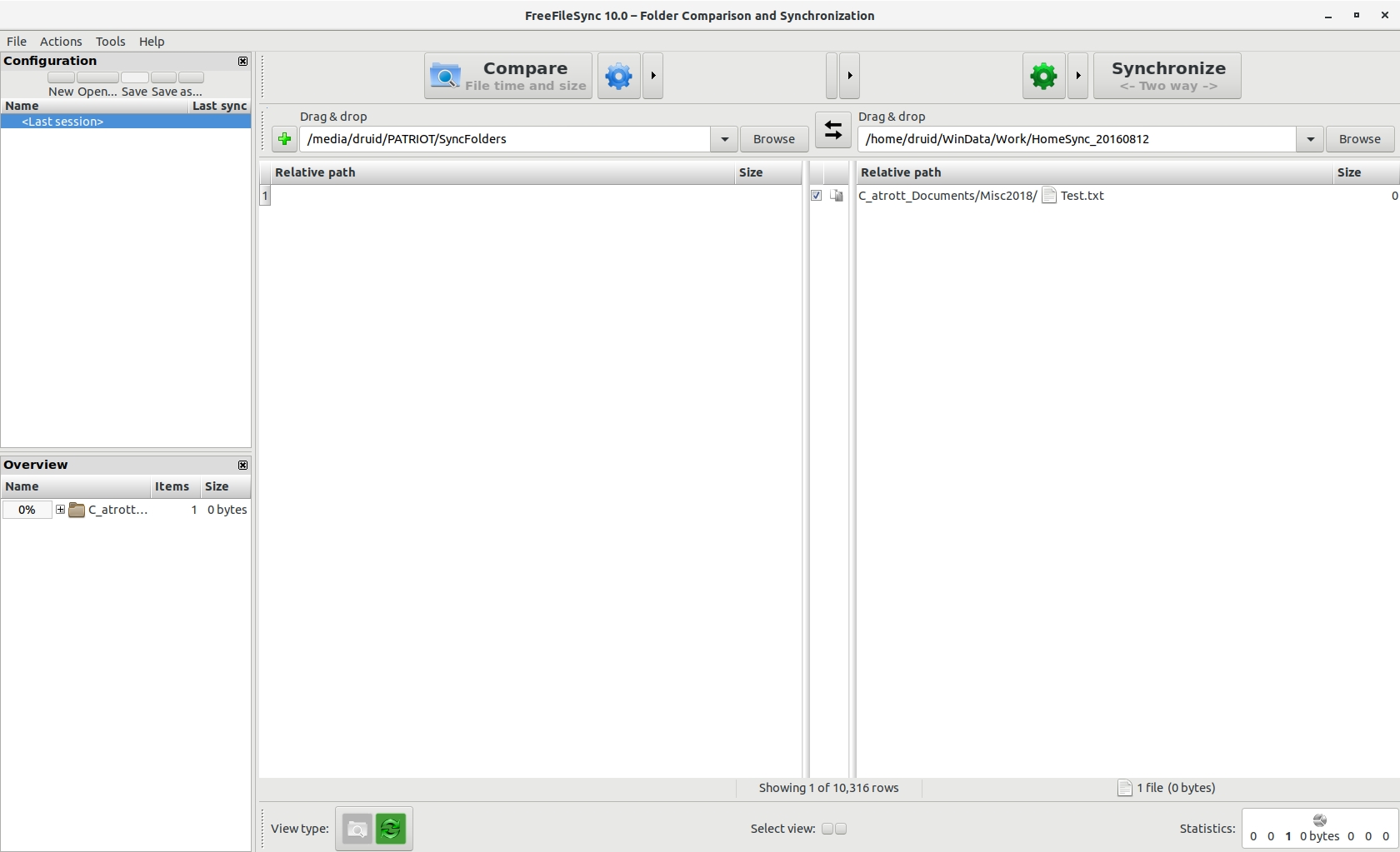Expand C_atrott folder in Overview tree

(x=60, y=510)
